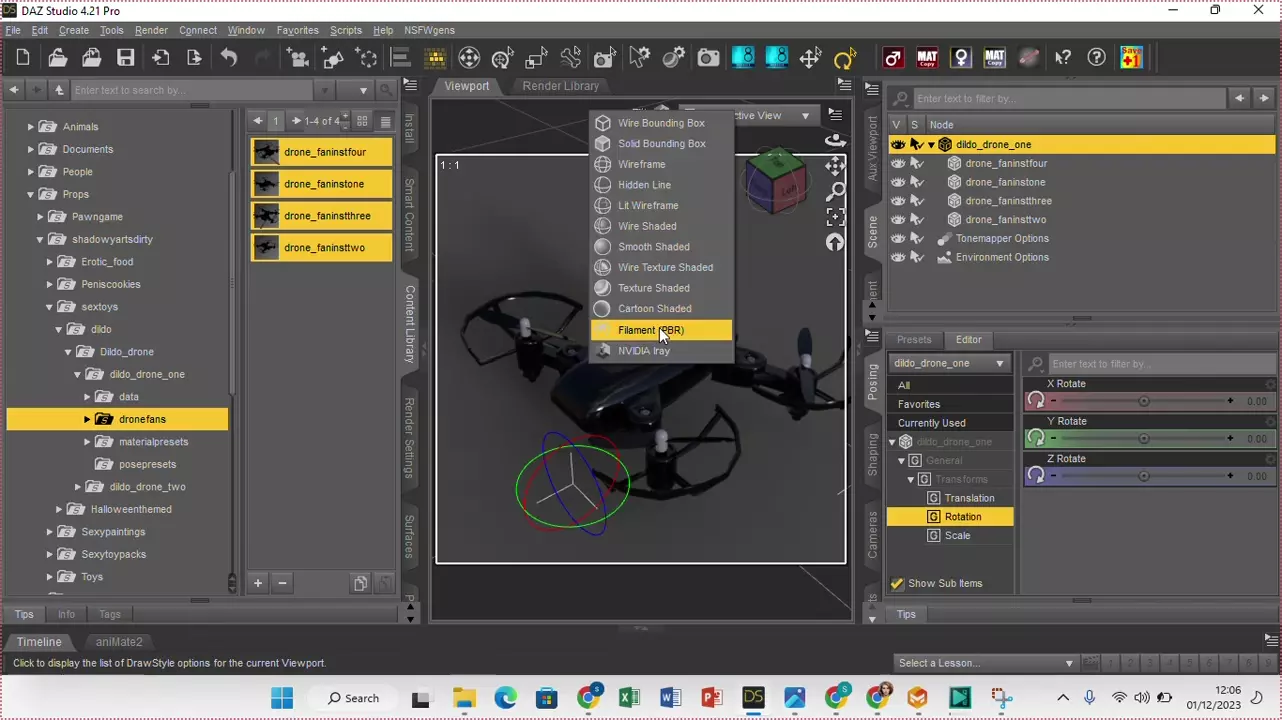
Task: Click the New Scene file icon
Action: [x=23, y=58]
